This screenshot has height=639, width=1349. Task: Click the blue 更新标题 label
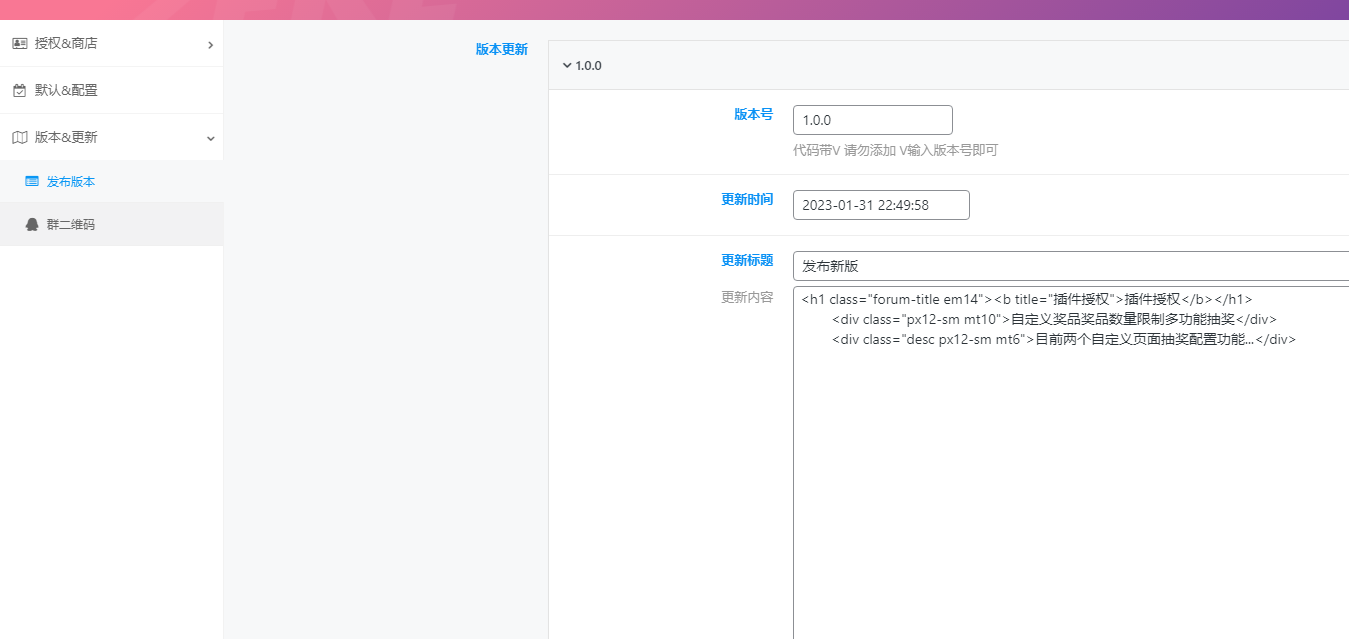click(747, 260)
